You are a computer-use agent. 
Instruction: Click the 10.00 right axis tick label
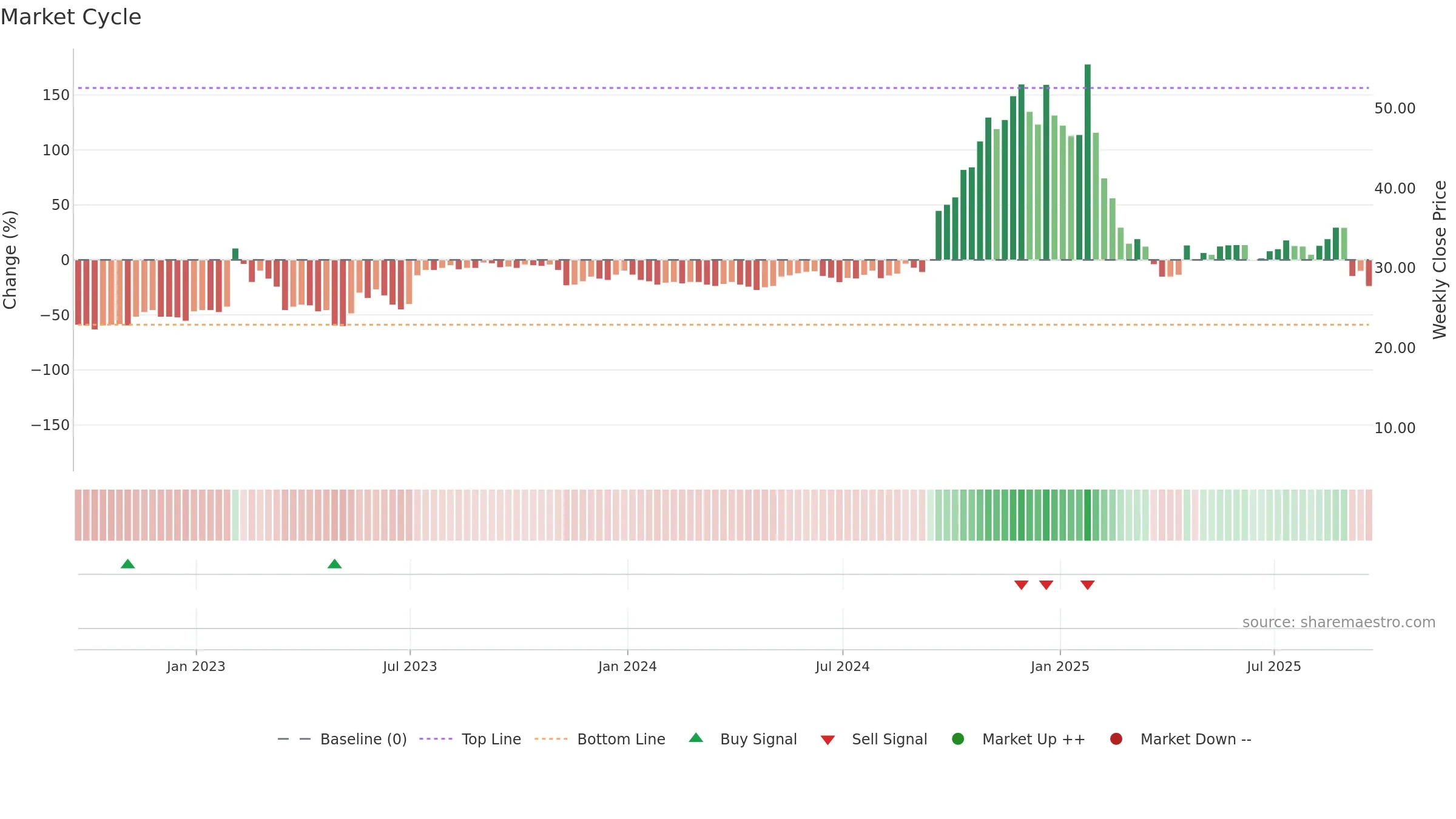1395,428
